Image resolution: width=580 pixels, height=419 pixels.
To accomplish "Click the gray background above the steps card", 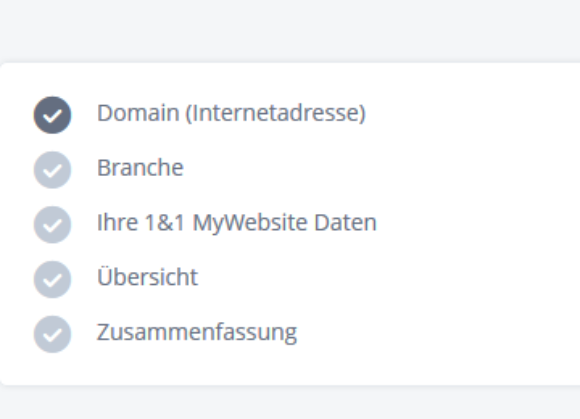I will 290,31.
